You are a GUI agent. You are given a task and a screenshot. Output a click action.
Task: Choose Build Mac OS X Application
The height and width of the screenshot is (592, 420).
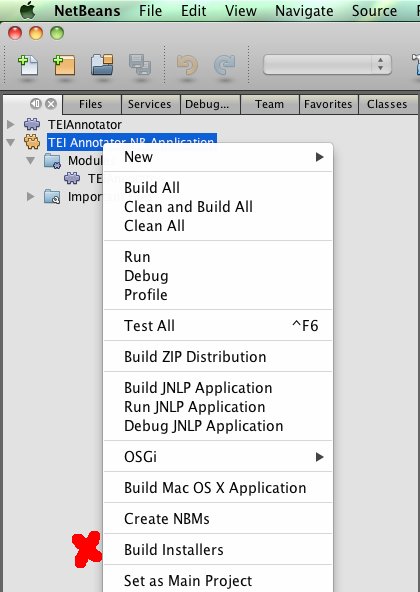[218, 487]
